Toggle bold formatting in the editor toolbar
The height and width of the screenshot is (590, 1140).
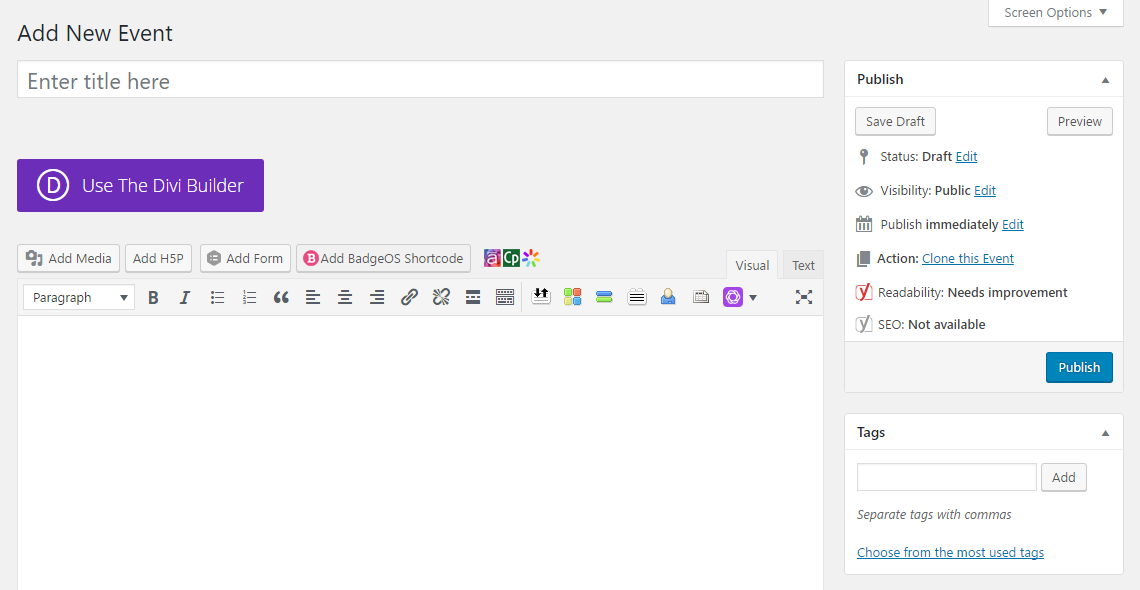[x=153, y=297]
